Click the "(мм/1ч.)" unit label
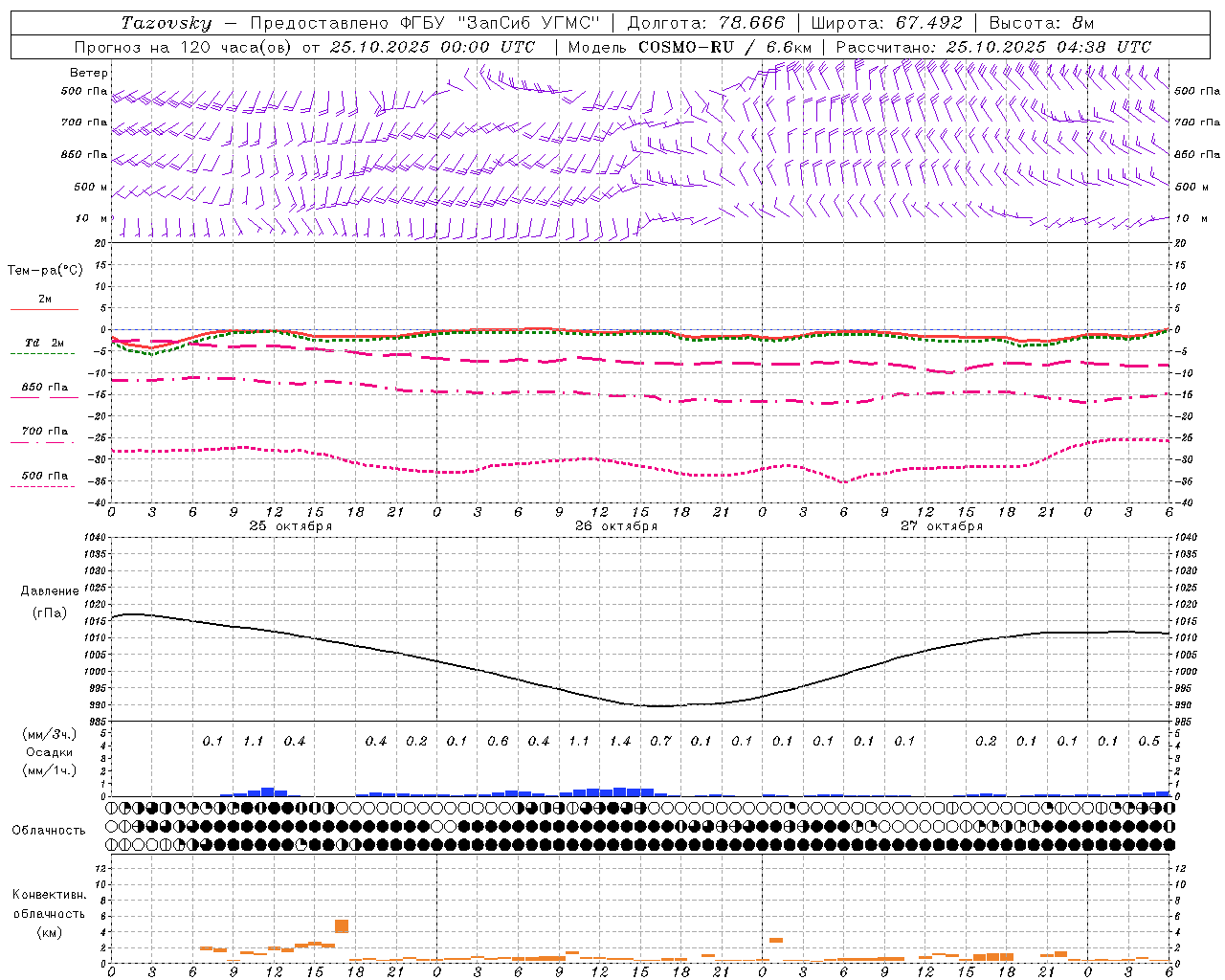1225x980 pixels. pyautogui.click(x=50, y=770)
